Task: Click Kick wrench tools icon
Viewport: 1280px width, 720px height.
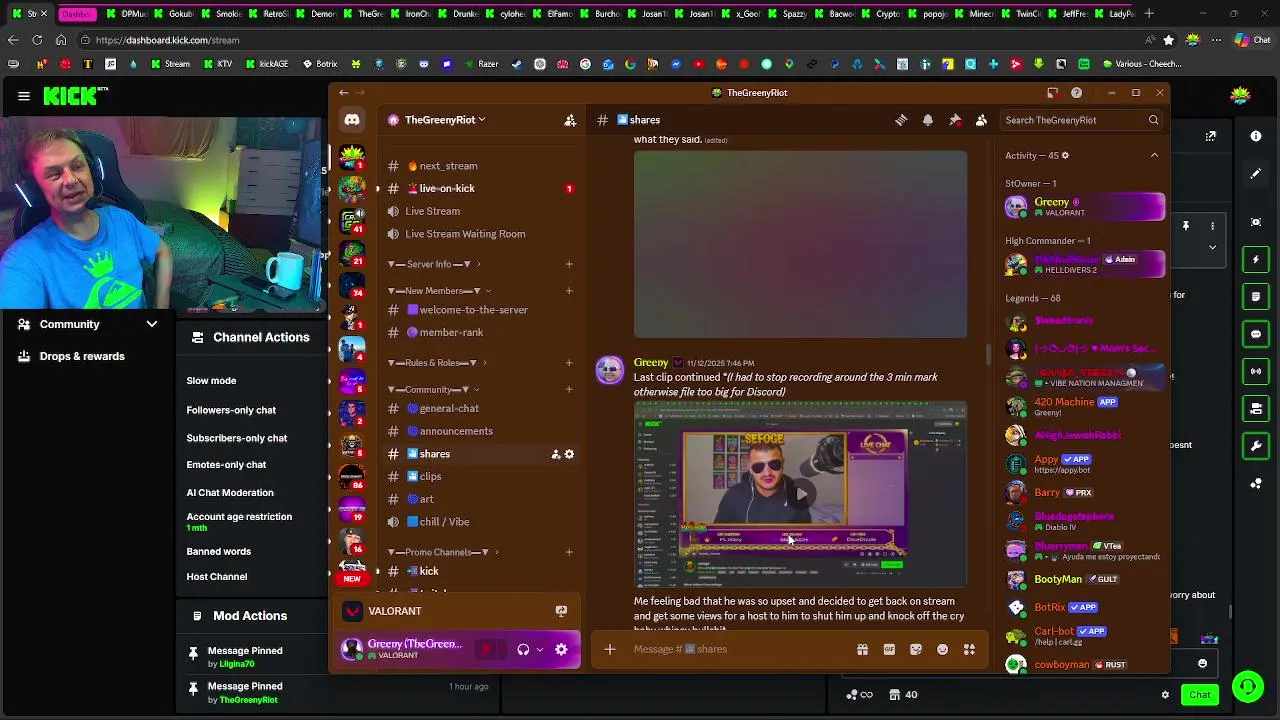Action: pos(1256,446)
